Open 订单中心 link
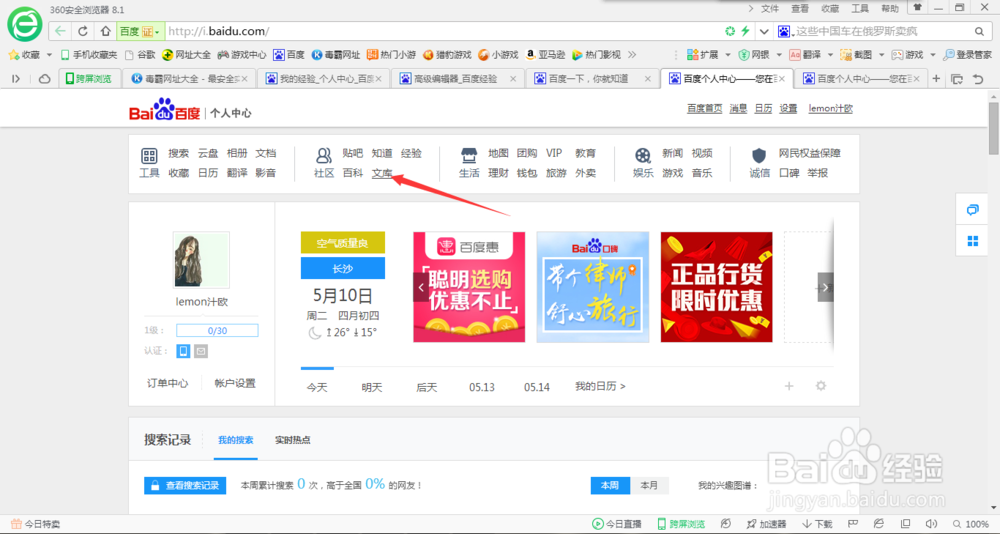 pyautogui.click(x=168, y=383)
